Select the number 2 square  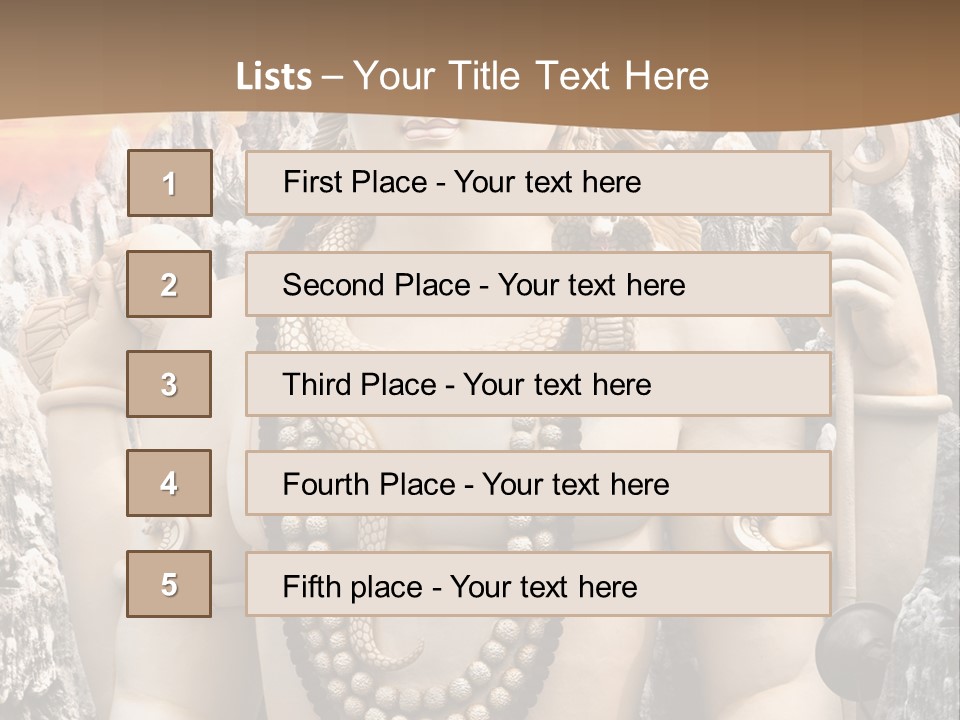(x=170, y=285)
